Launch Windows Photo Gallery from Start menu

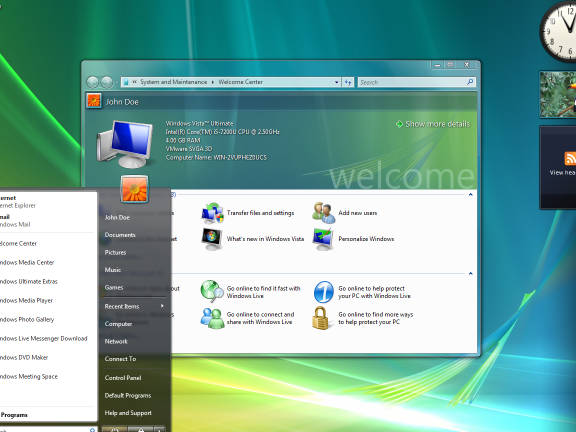click(27, 320)
